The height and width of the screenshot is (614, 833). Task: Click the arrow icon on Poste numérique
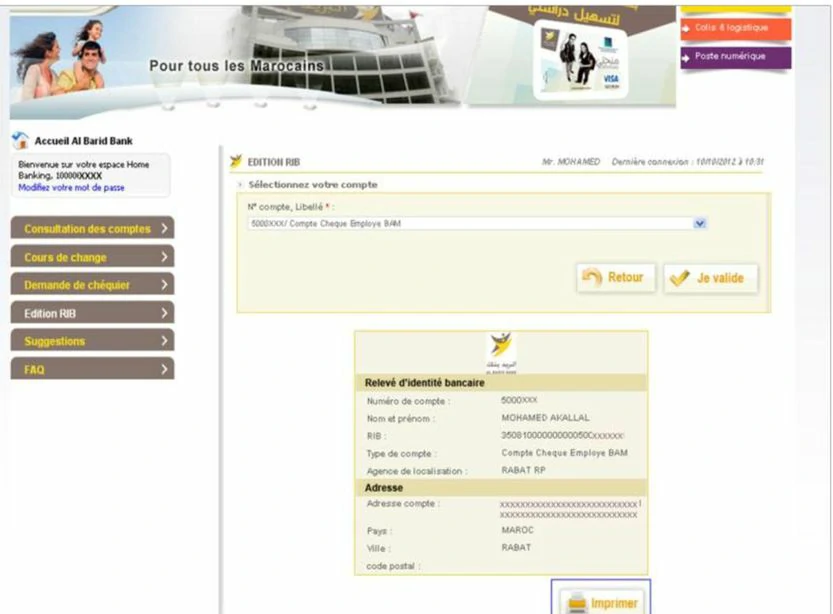tap(686, 57)
